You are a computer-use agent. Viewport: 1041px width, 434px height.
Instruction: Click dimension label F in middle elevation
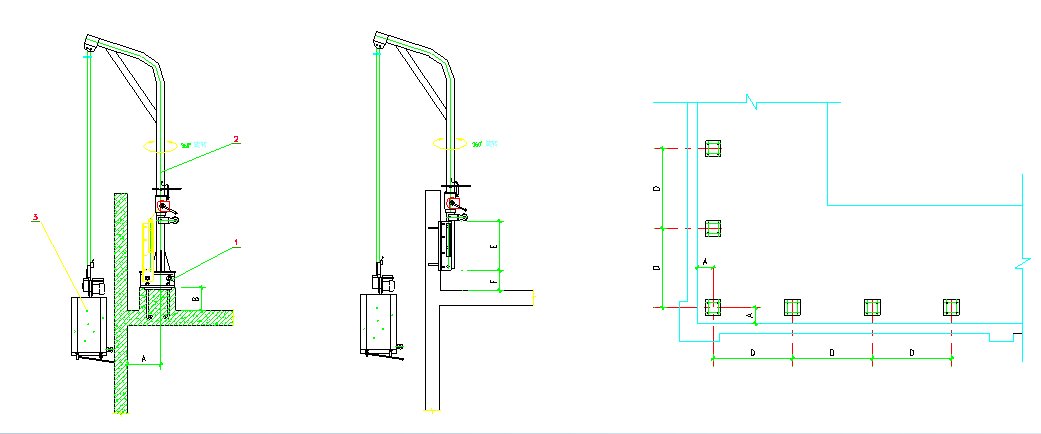pyautogui.click(x=493, y=281)
